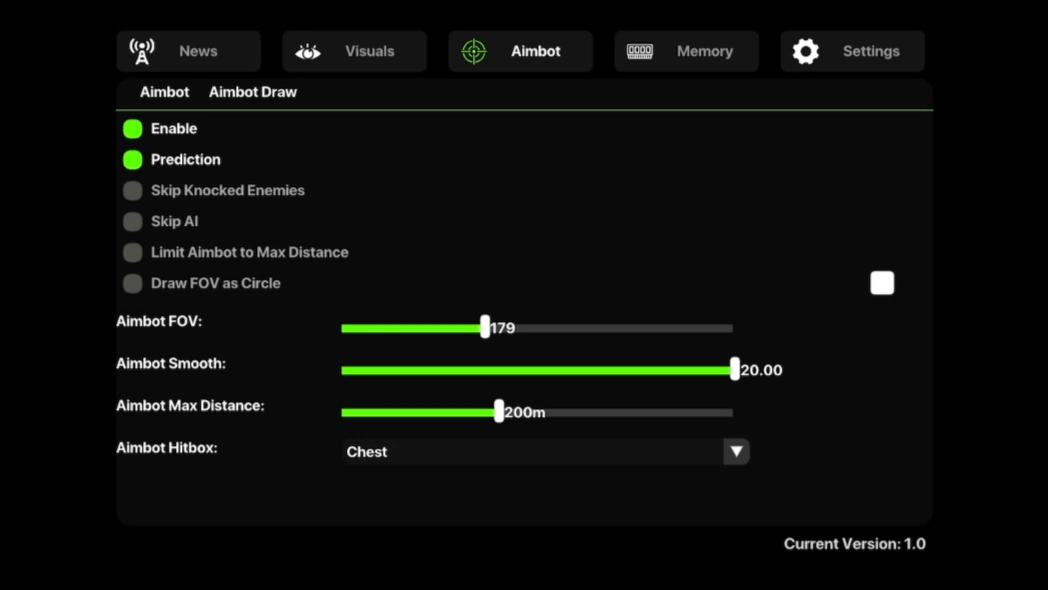The height and width of the screenshot is (590, 1048).
Task: Click the Aimbot Smooth slider handle
Action: [x=735, y=369]
